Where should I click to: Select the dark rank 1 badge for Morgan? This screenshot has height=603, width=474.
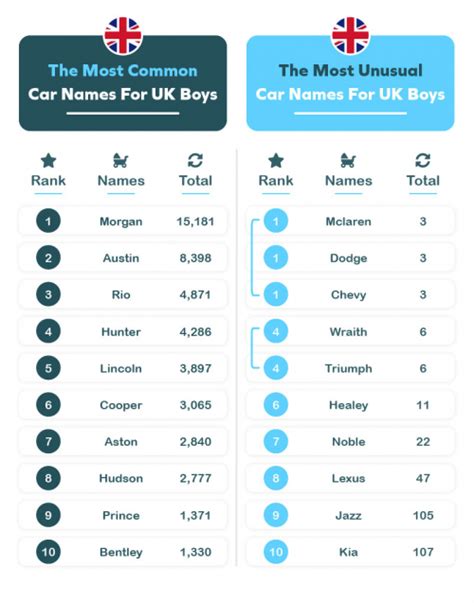[48, 221]
